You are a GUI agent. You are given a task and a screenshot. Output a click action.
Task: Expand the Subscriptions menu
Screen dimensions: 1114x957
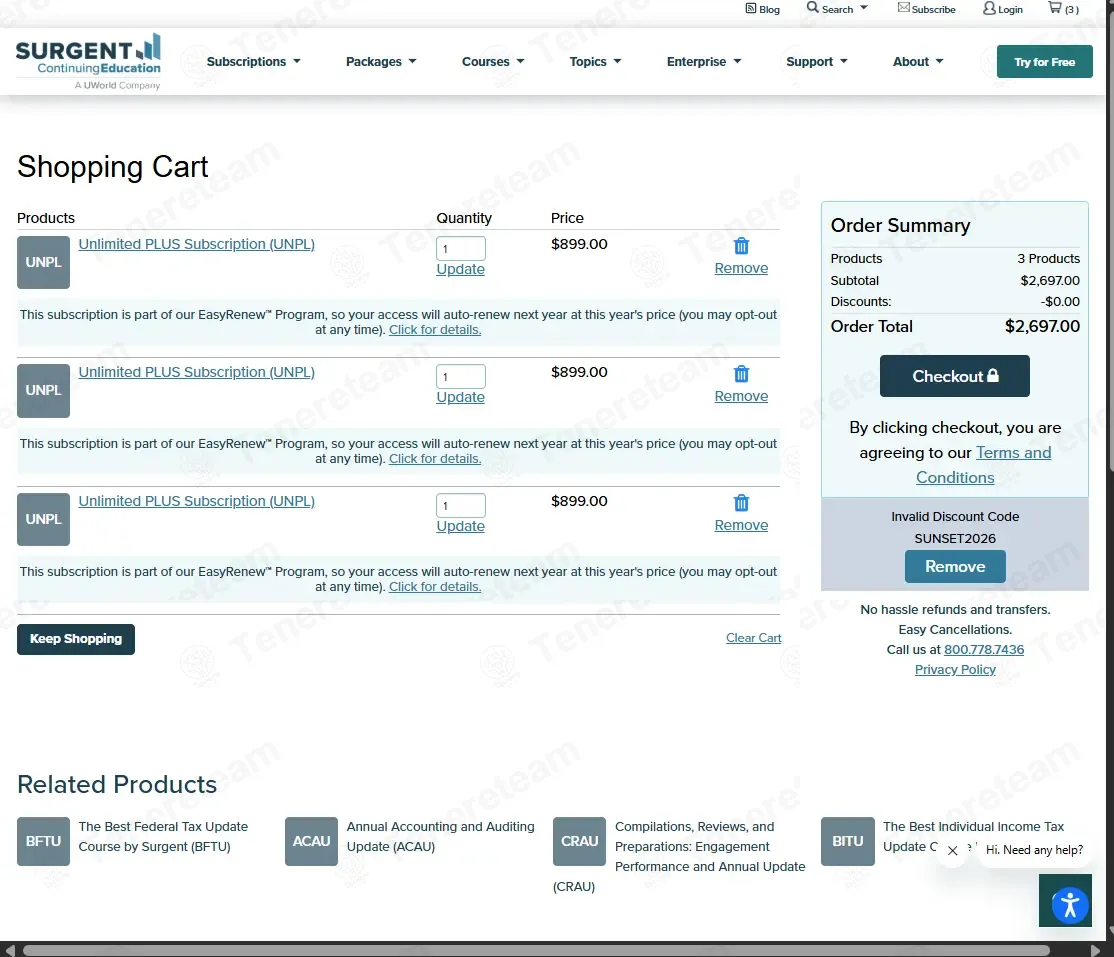(x=254, y=62)
